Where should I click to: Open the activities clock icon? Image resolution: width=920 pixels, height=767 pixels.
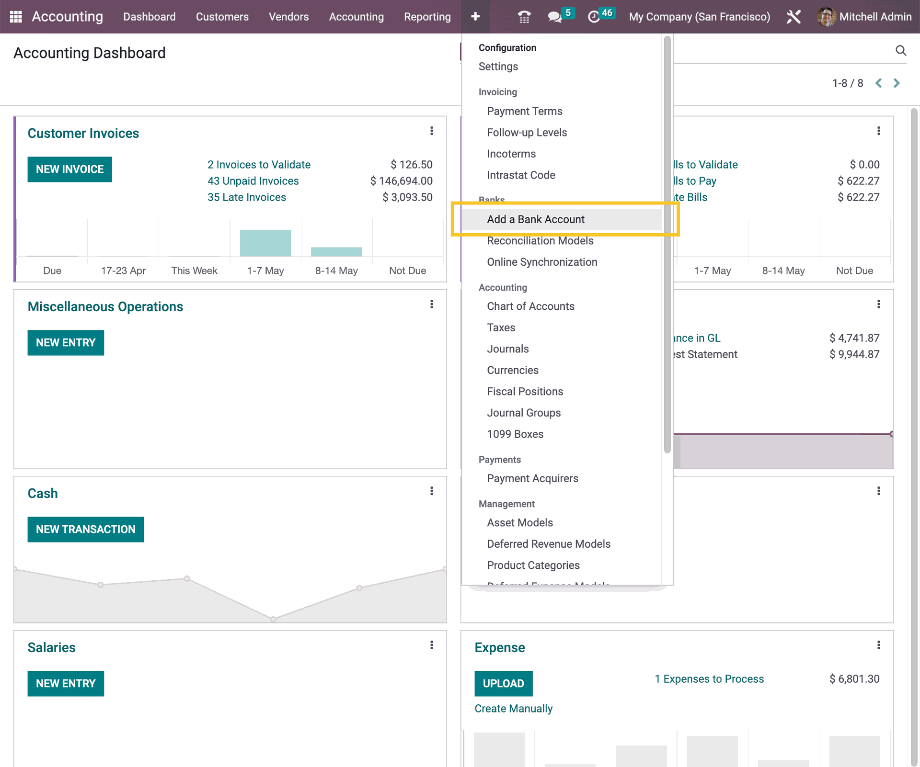[x=595, y=17]
